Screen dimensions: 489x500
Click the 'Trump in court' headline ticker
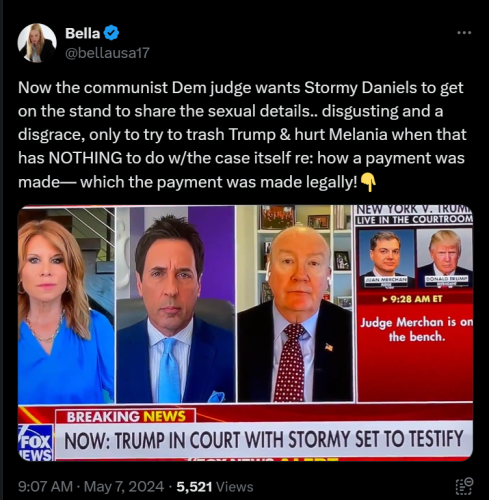point(264,440)
